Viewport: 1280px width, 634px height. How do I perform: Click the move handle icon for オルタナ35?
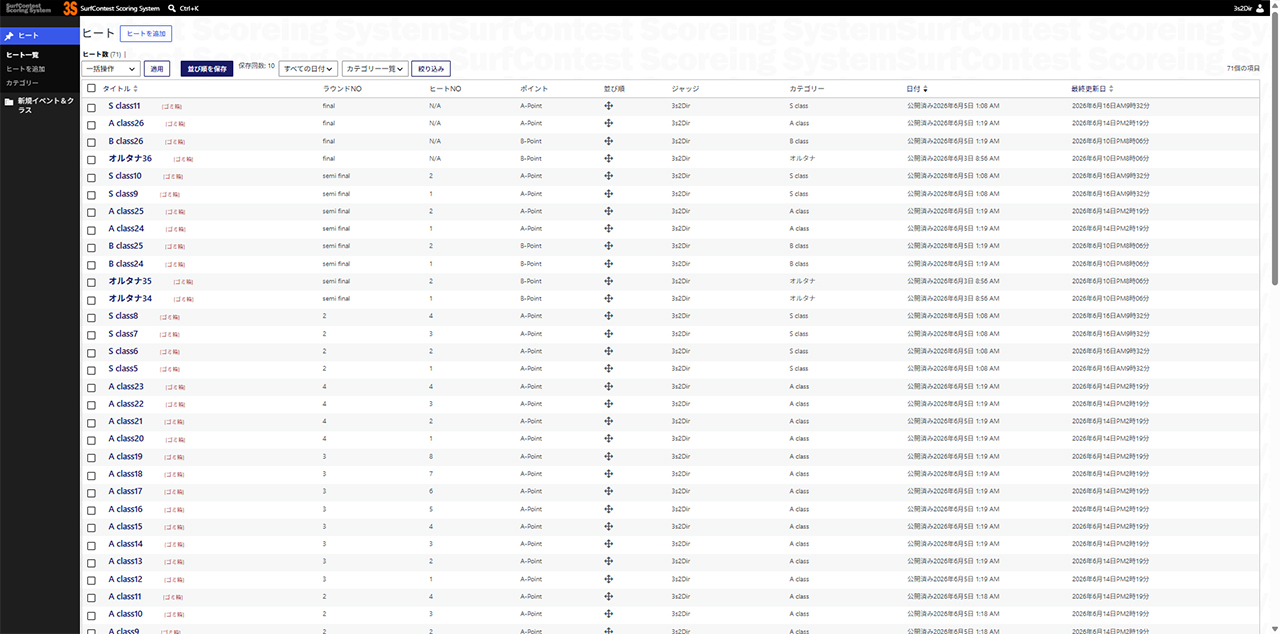click(608, 281)
